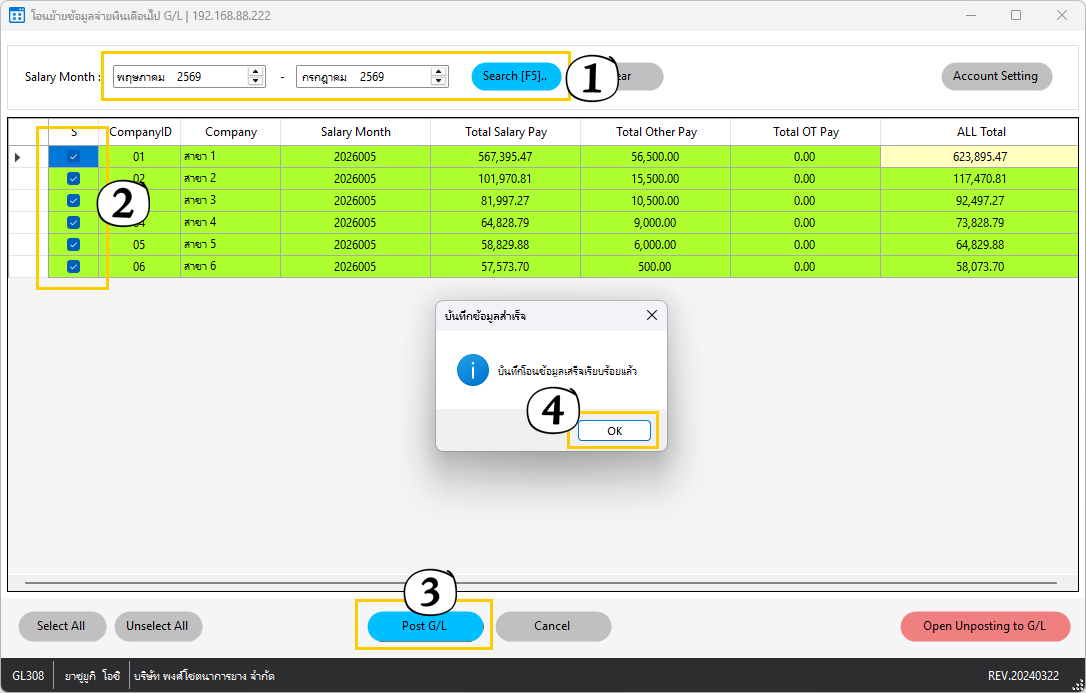Toggle checkbox for สาขา 3 row
The width and height of the screenshot is (1086, 693).
(x=73, y=201)
